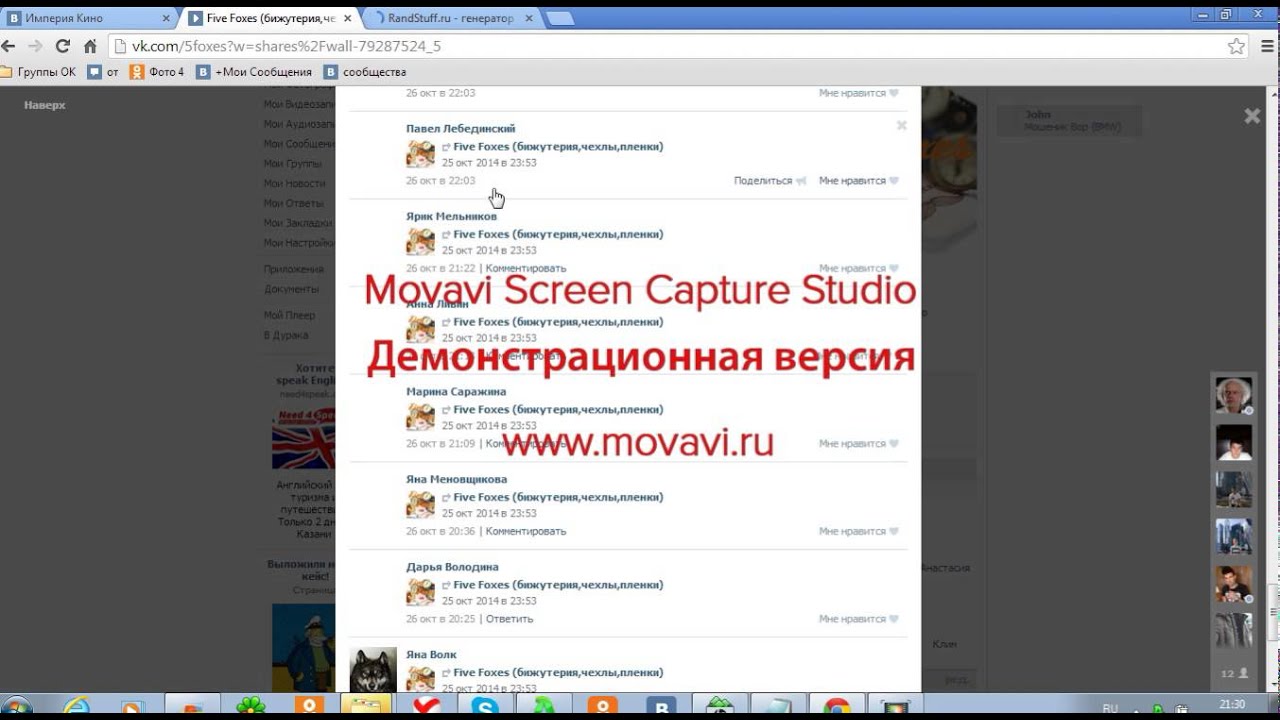Screen dimensions: 1280x720
Task: Like Яна Меновщикова's repost via Мне нравится
Action: pyautogui.click(x=858, y=531)
